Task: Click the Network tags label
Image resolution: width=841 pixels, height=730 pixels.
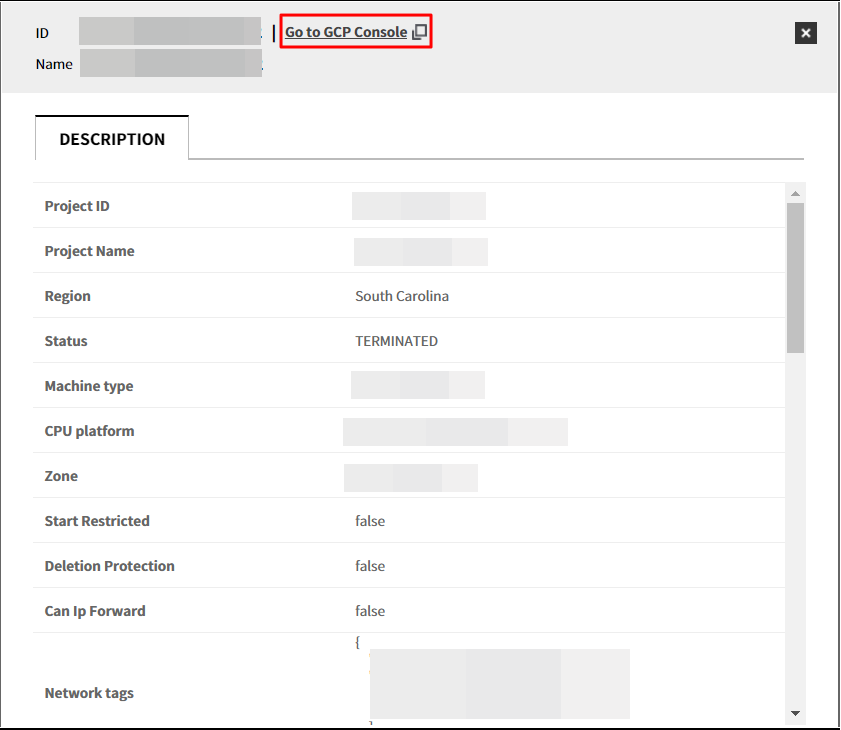Action: 89,693
